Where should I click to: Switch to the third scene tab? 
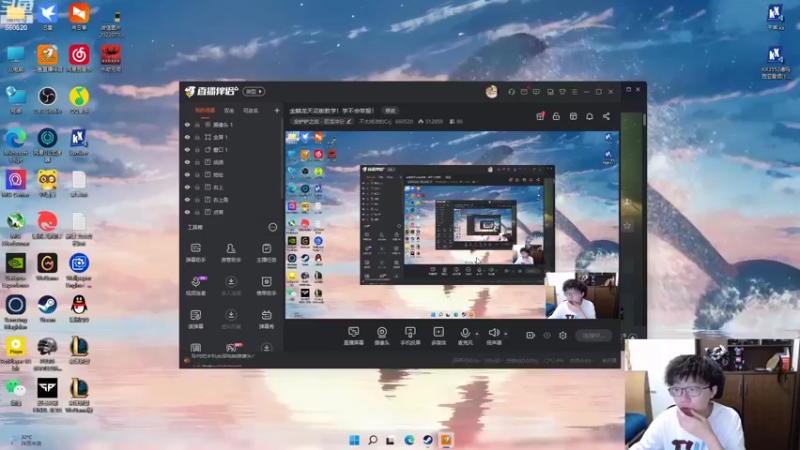(x=251, y=110)
